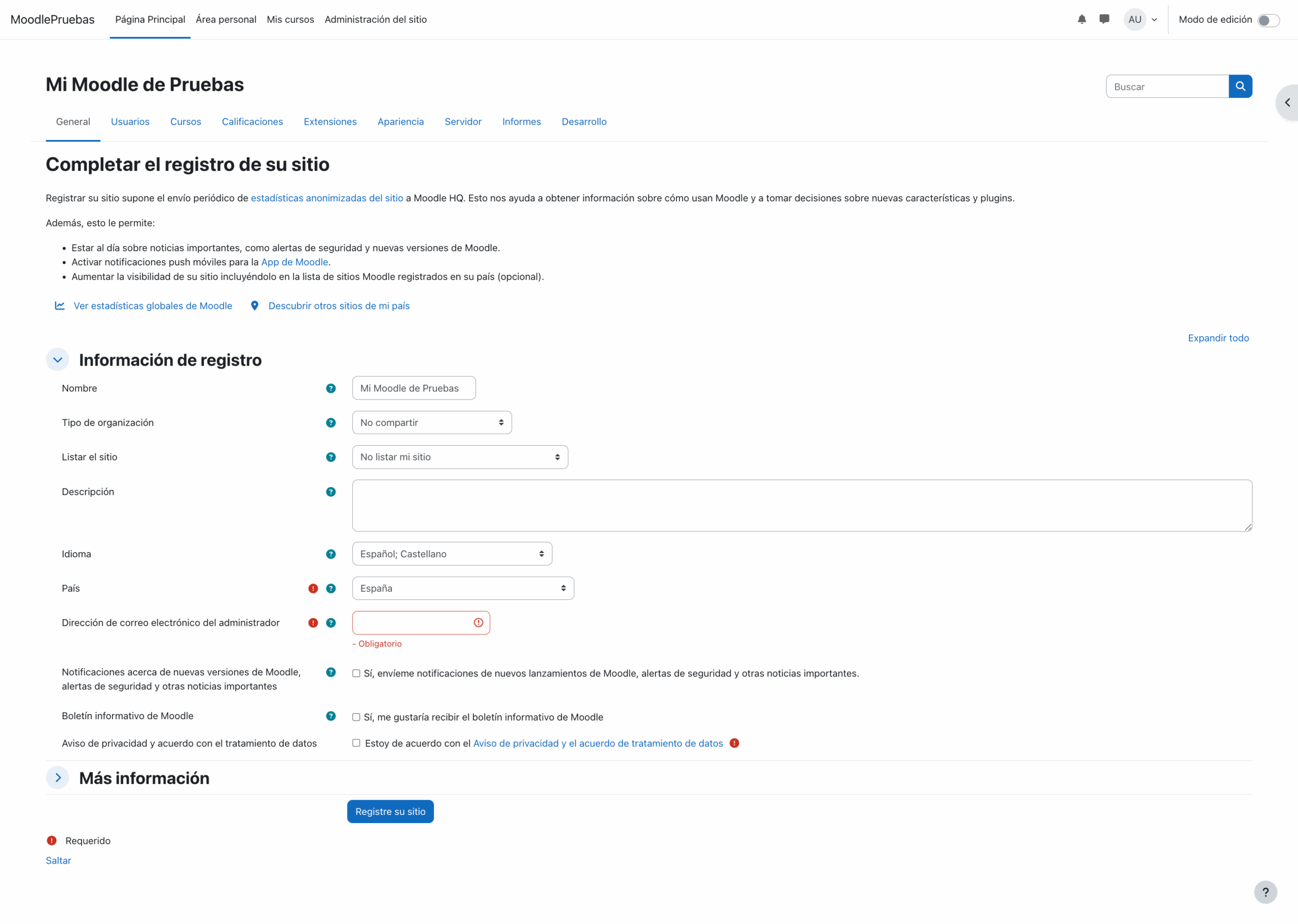Click required icon next to País

(x=313, y=588)
